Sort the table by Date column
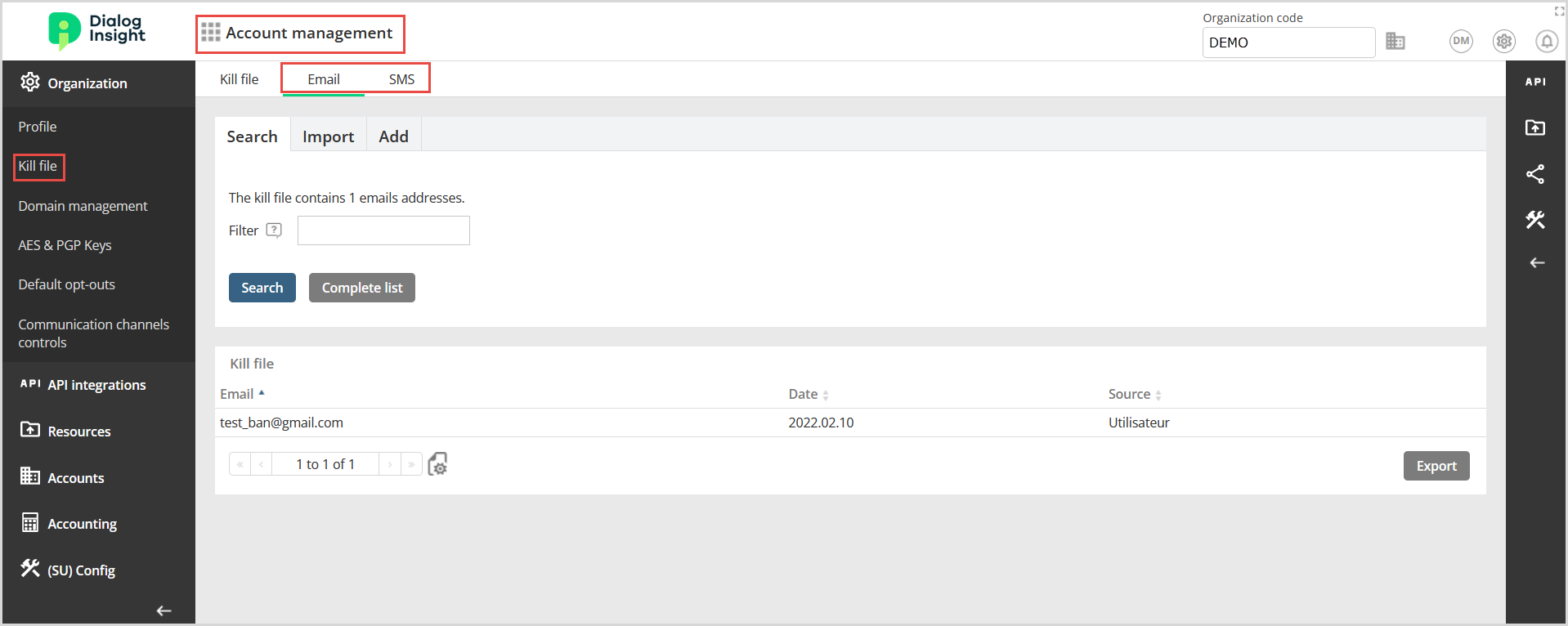Image resolution: width=1568 pixels, height=626 pixels. [804, 394]
